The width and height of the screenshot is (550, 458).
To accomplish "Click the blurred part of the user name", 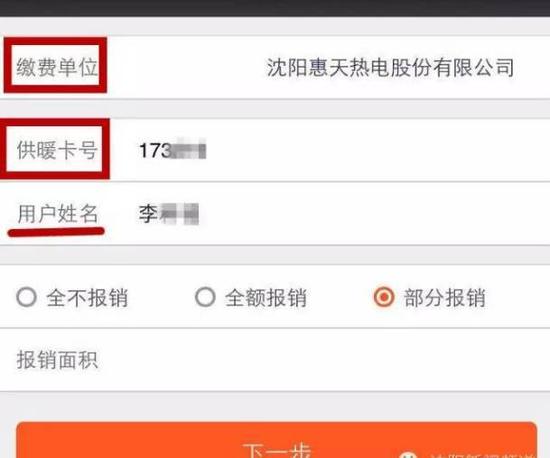I will [179, 214].
